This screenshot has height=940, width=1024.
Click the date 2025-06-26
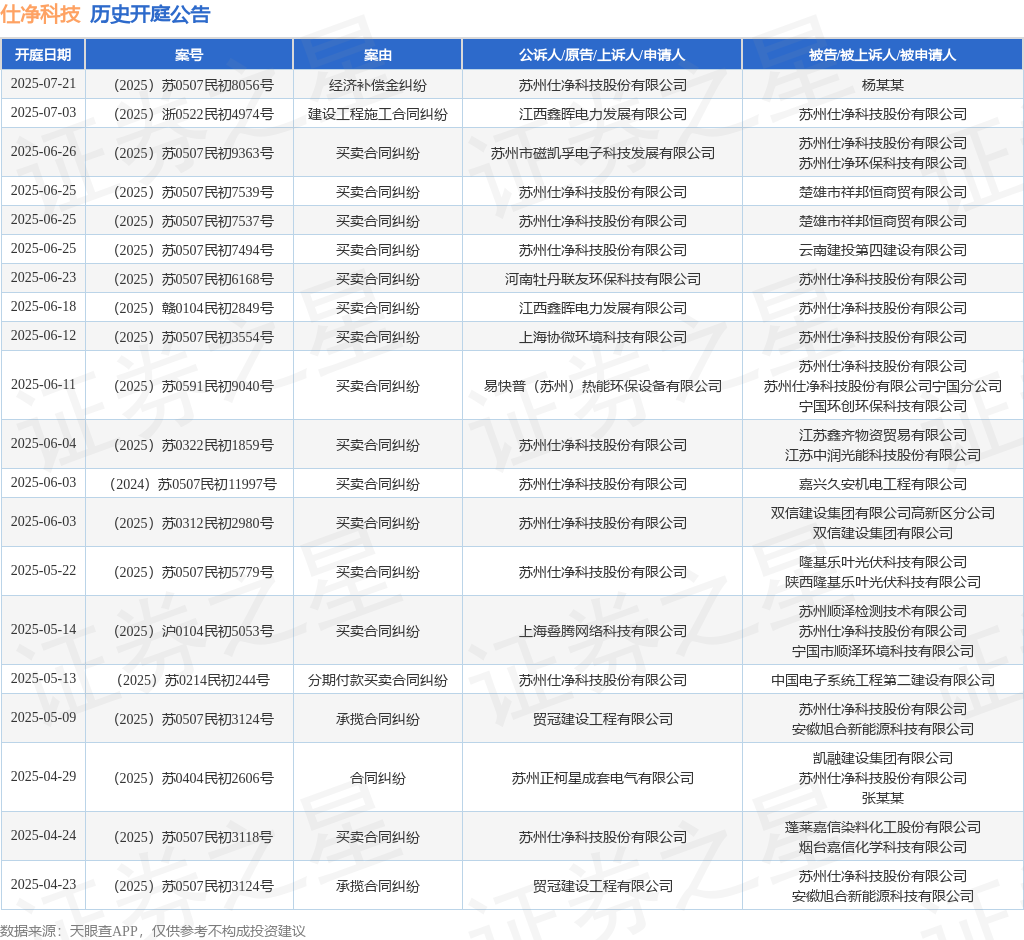coord(43,152)
